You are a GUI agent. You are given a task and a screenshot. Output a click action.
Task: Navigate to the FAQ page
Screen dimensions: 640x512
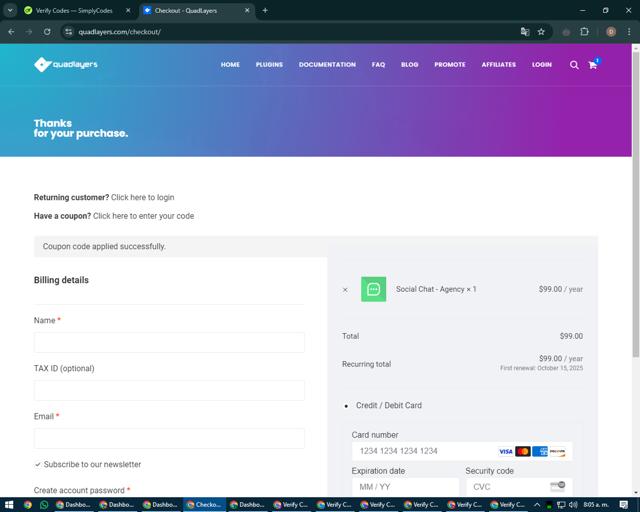(378, 65)
